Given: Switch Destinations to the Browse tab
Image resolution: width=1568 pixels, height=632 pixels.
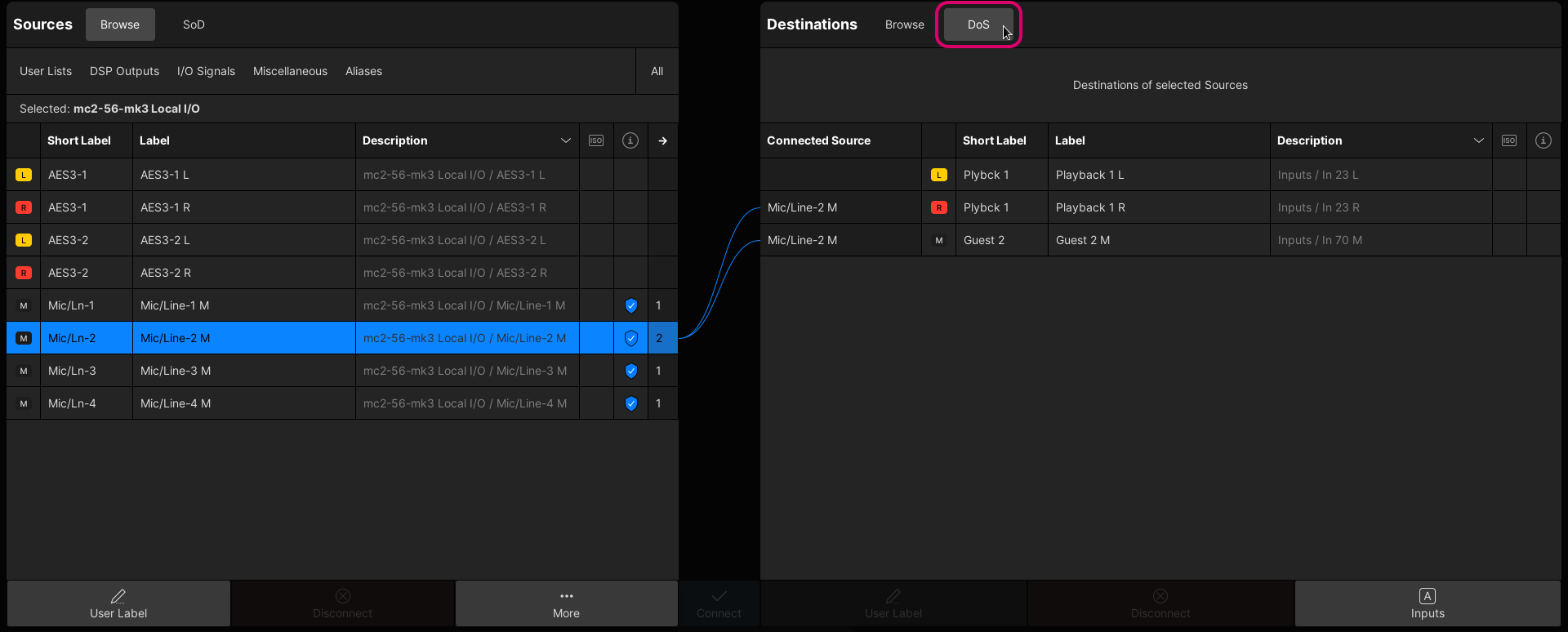Looking at the screenshot, I should (x=904, y=24).
